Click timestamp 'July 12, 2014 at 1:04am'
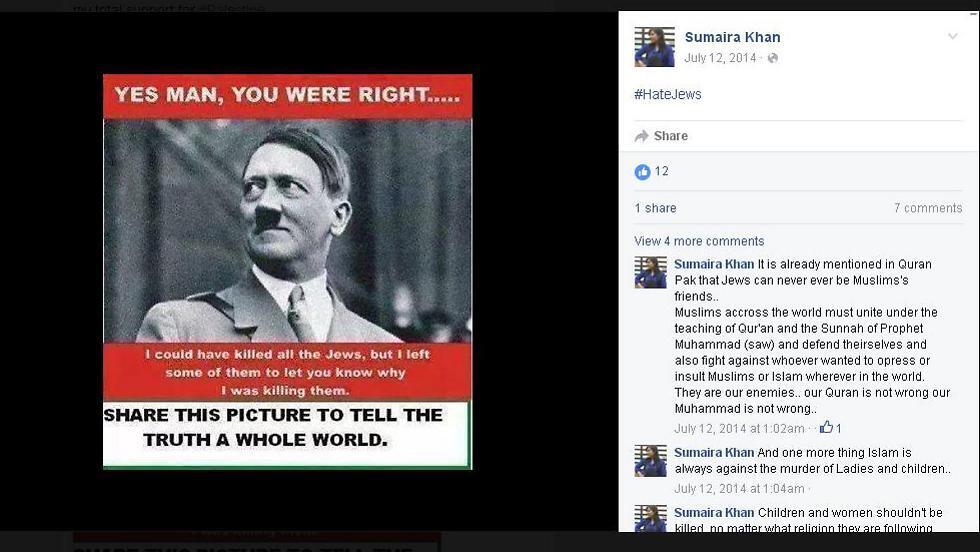 coord(739,489)
